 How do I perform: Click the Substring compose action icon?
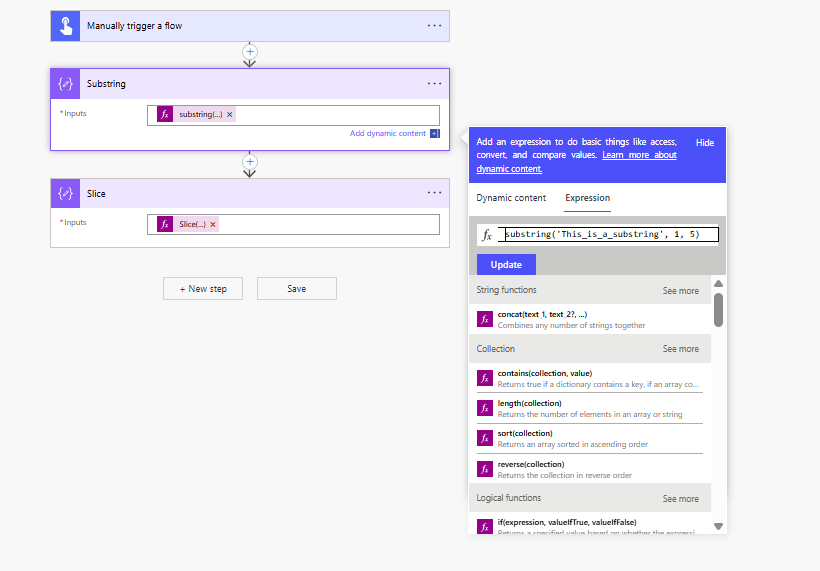point(65,84)
